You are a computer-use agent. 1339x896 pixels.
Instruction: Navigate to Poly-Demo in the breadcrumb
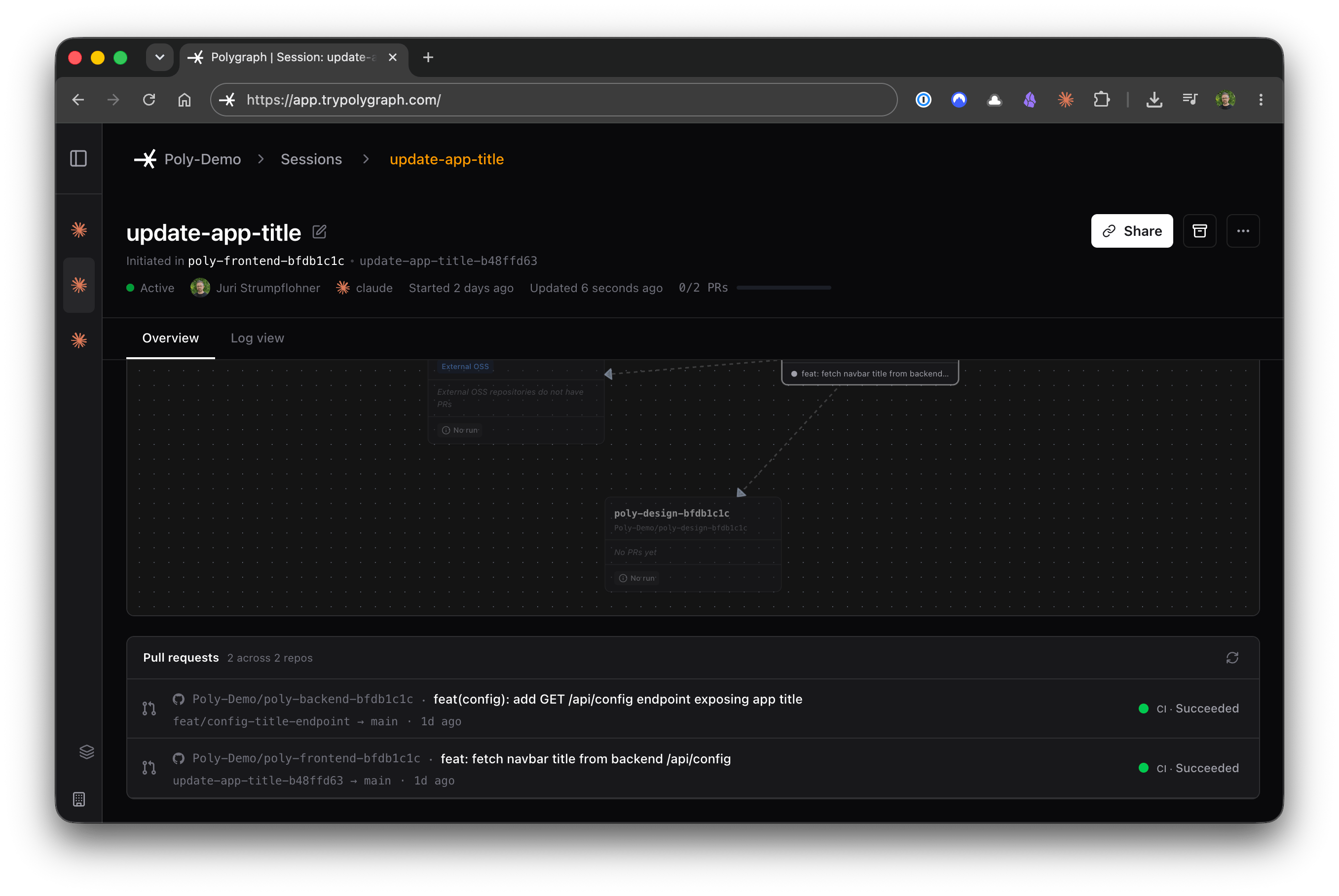pos(202,159)
